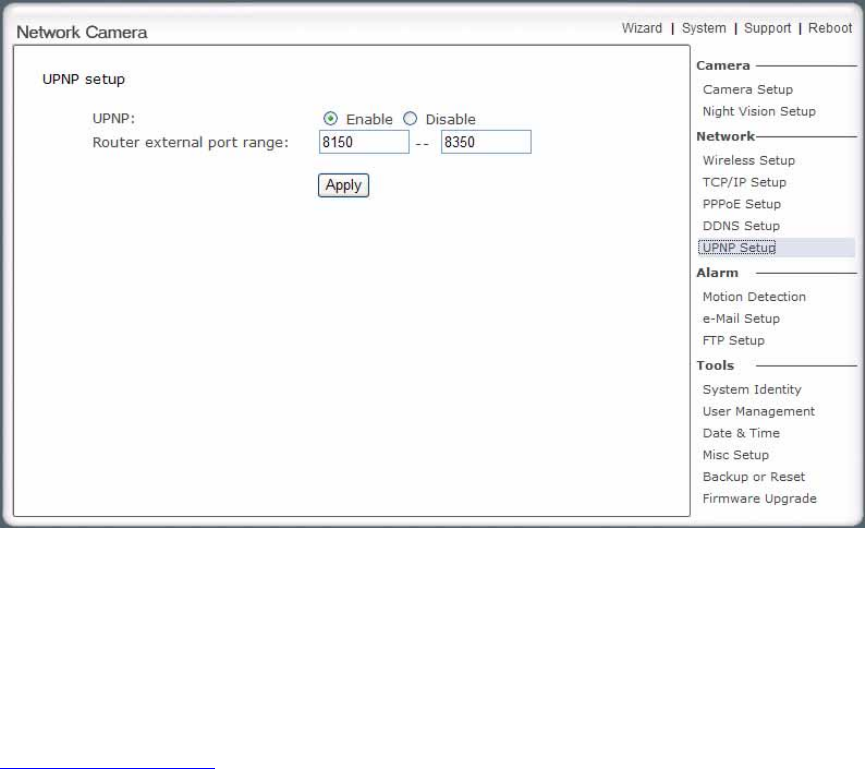Open FTP Setup
The height and width of the screenshot is (769, 865).
click(x=733, y=340)
